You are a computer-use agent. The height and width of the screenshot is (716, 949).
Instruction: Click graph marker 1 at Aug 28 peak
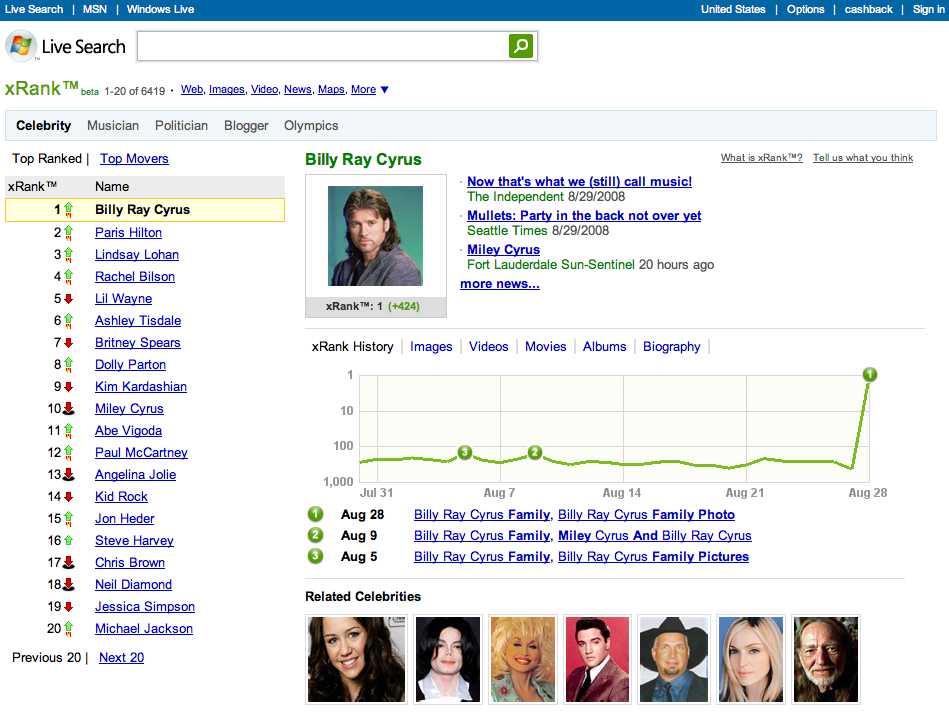point(870,374)
